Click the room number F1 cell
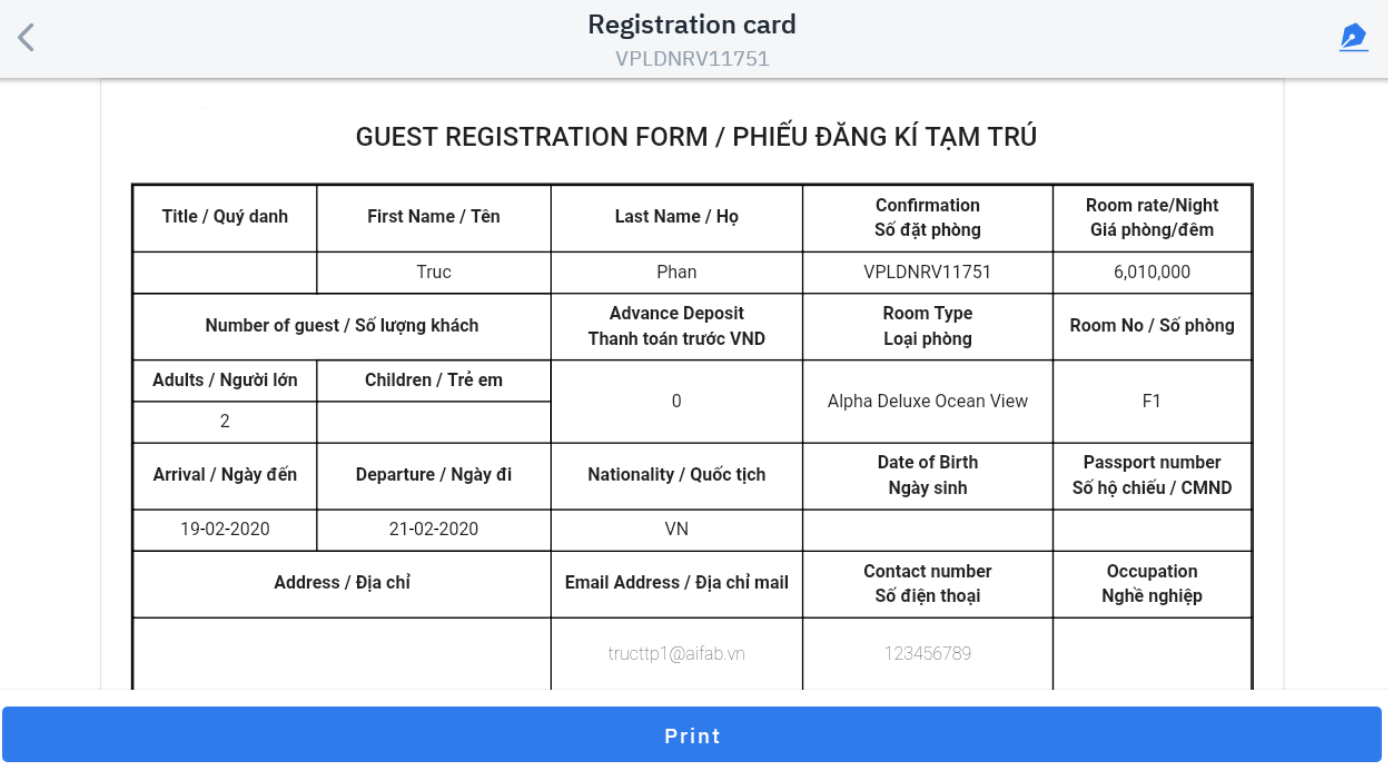 [1152, 401]
